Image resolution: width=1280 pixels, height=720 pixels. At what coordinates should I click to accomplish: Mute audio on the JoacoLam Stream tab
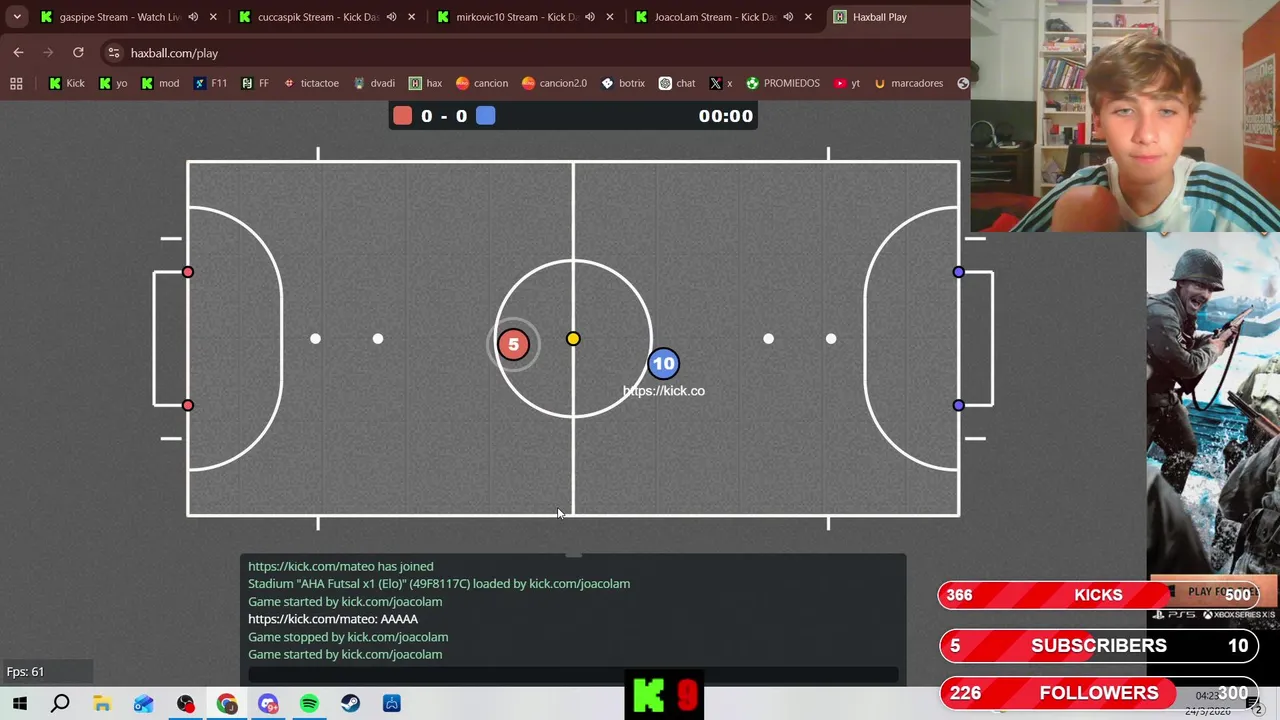[x=788, y=17]
